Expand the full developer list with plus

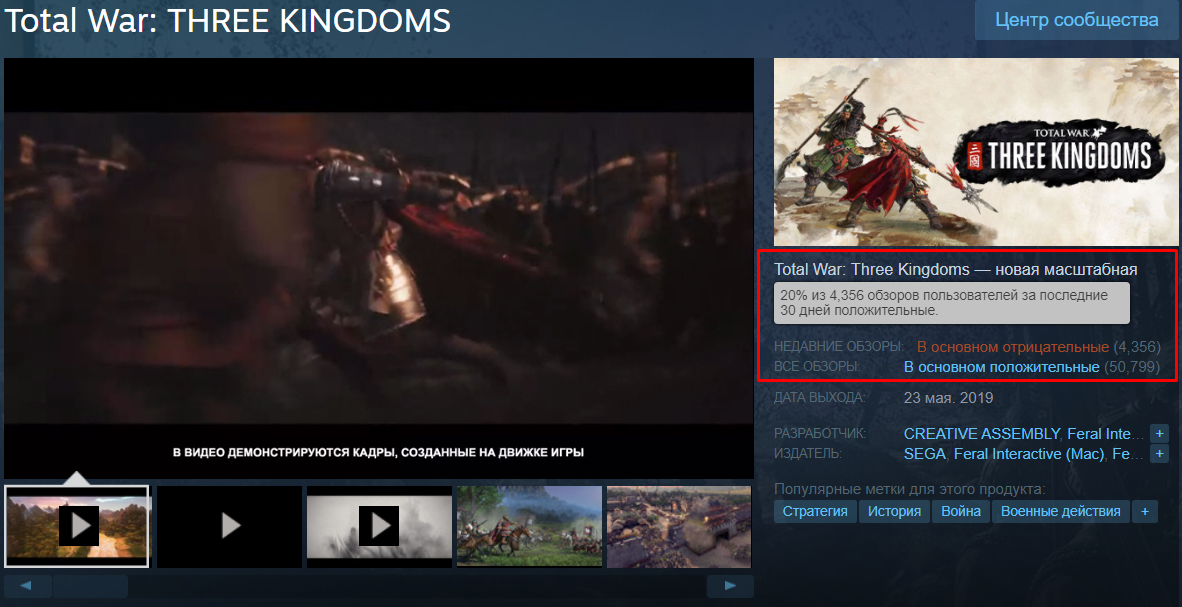[x=1159, y=434]
